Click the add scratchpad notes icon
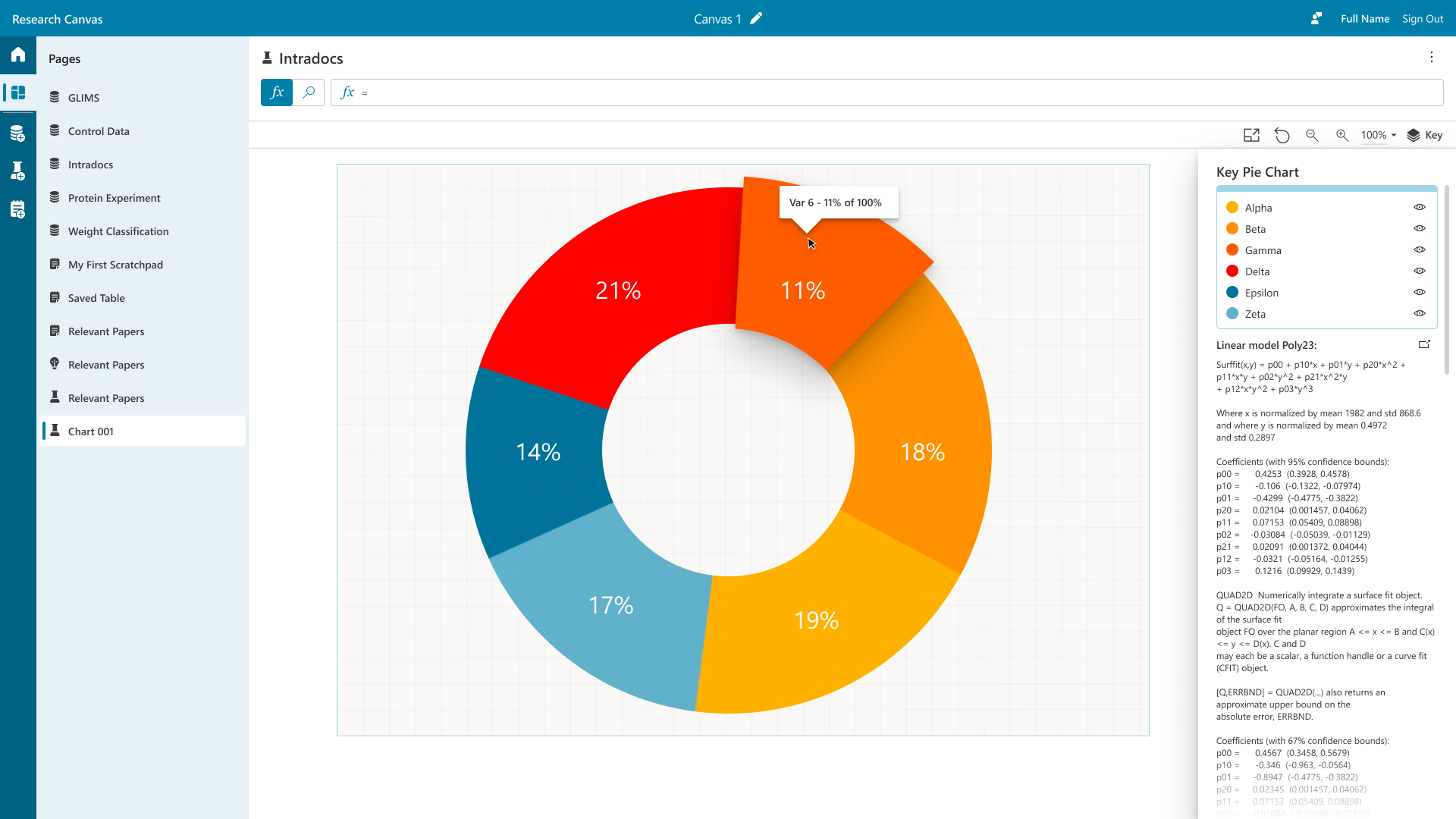The width and height of the screenshot is (1456, 819). [x=18, y=210]
